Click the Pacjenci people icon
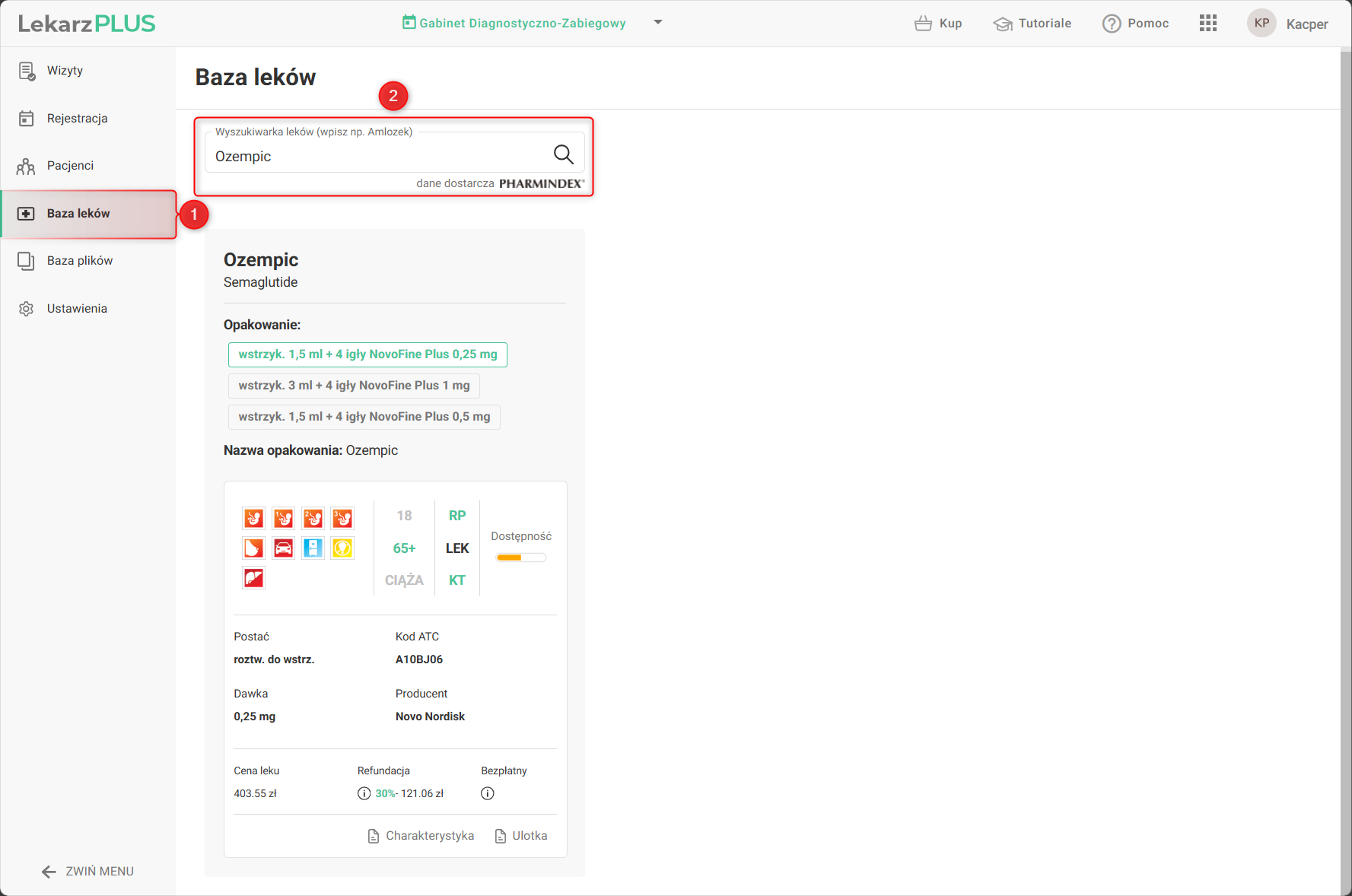Viewport: 1352px width, 896px height. click(x=27, y=166)
